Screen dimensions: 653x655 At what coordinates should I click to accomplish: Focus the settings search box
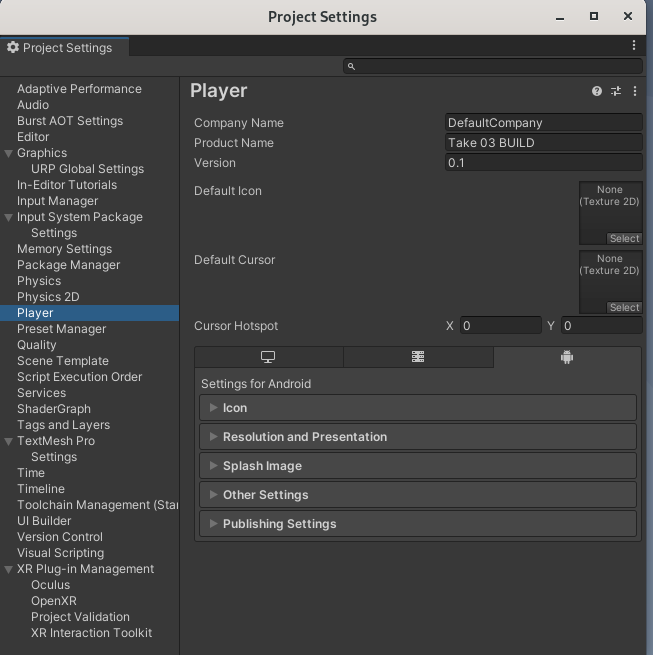pos(493,66)
